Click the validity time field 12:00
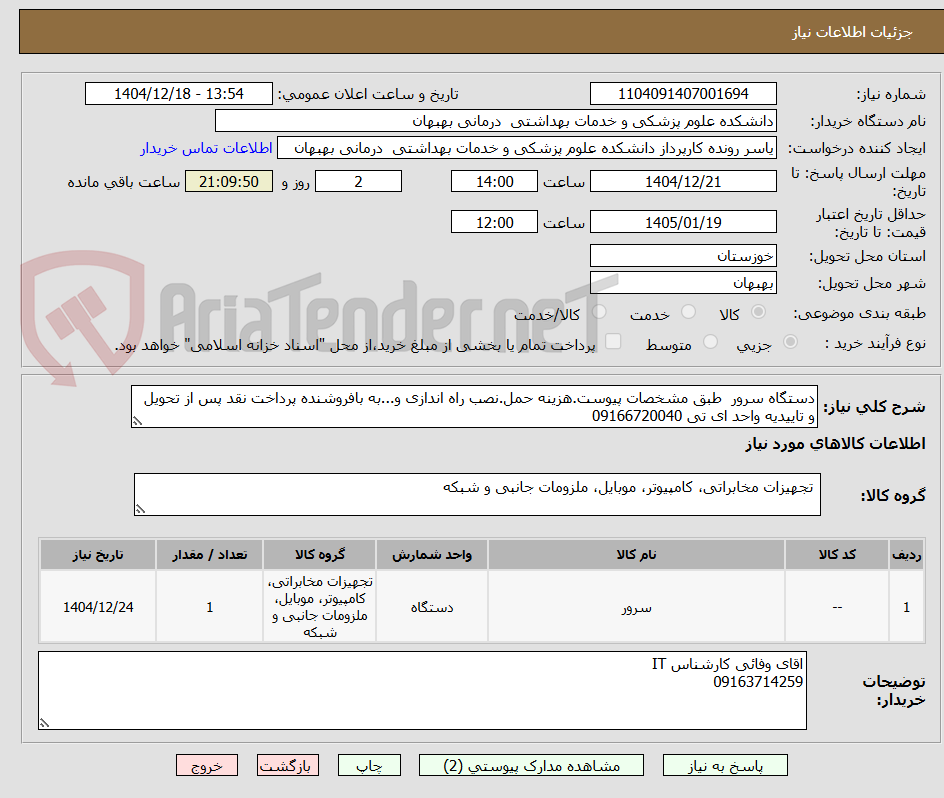This screenshot has height=798, width=944. pos(494,222)
